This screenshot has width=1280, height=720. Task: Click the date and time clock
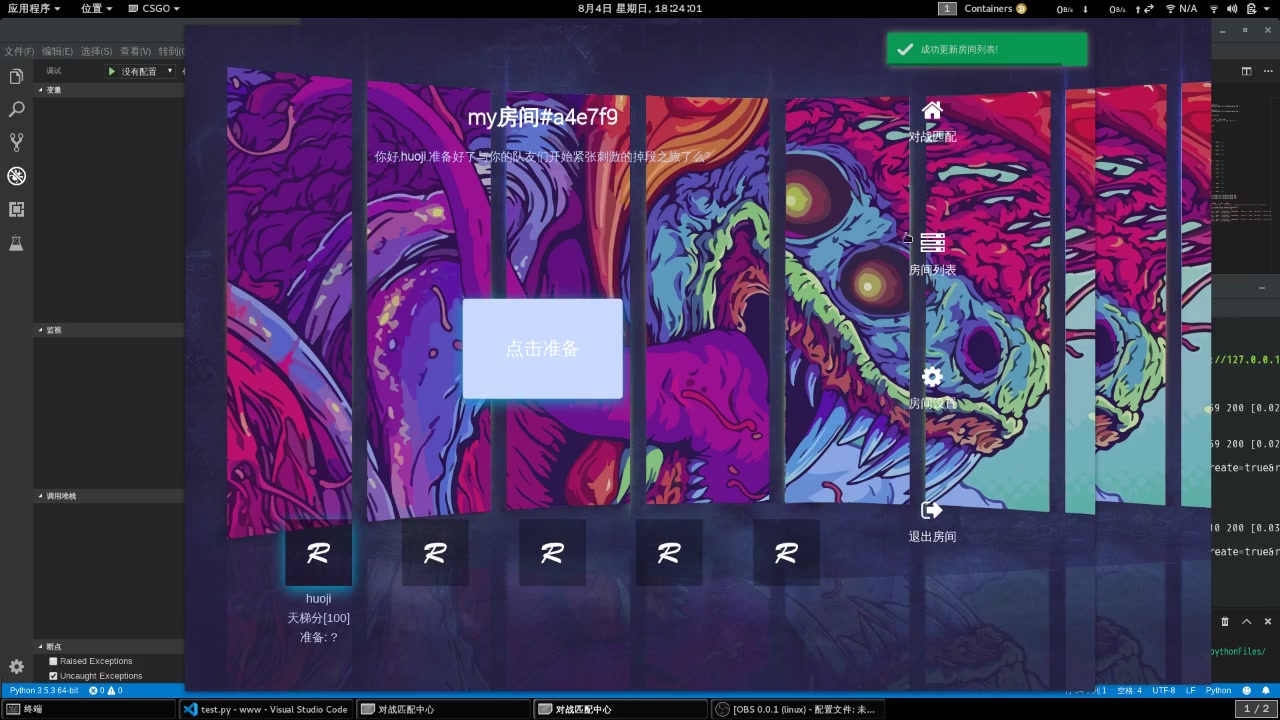coord(640,8)
